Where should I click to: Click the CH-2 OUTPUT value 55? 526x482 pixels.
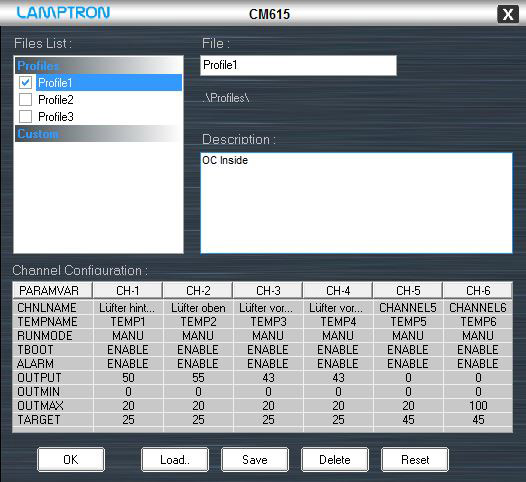pos(198,378)
